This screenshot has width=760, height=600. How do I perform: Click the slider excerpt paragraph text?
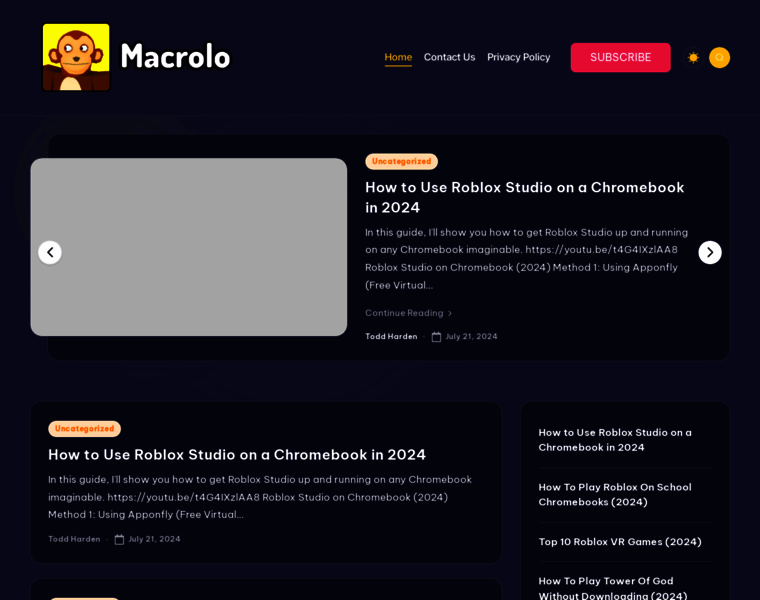click(526, 259)
